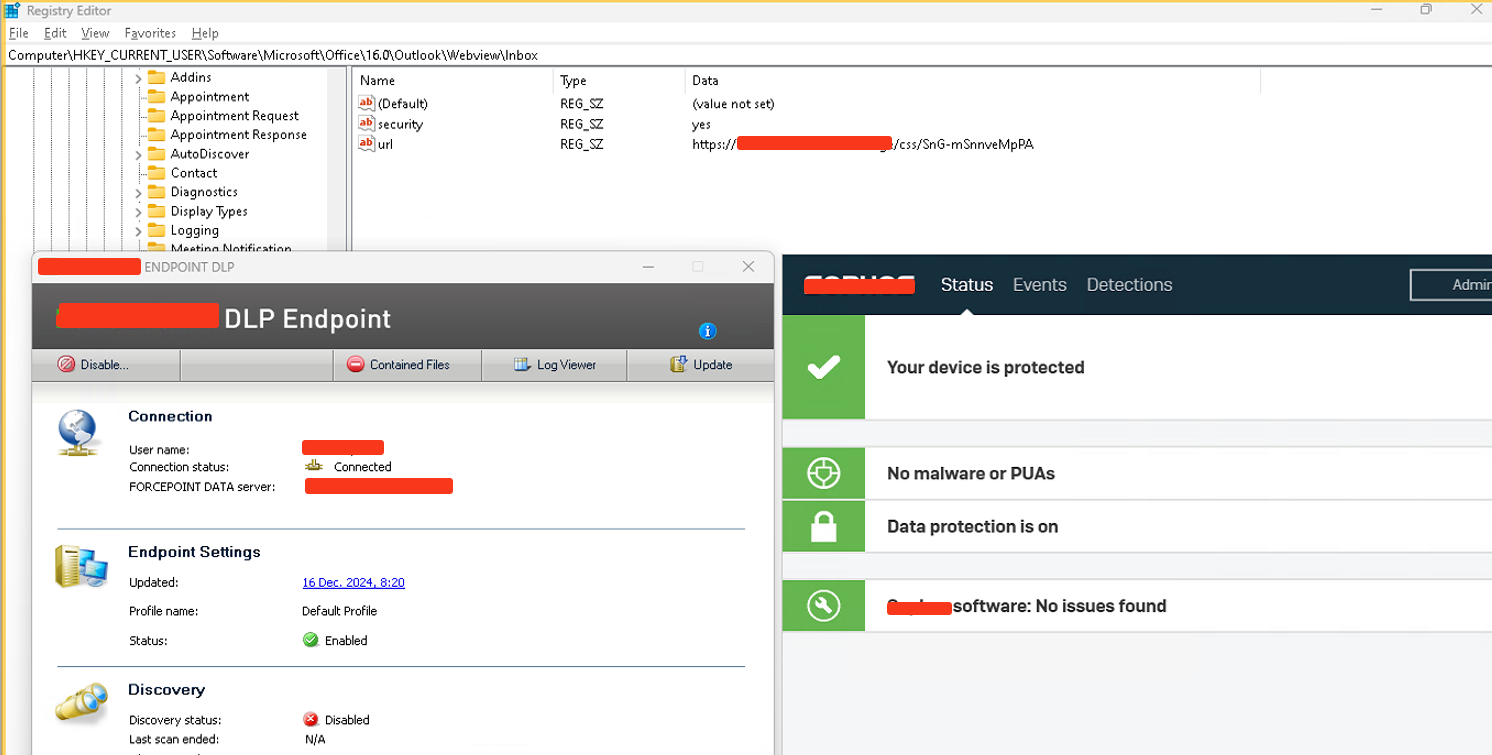The image size is (1492, 755).
Task: Select the url registry value name
Action: coord(385,144)
